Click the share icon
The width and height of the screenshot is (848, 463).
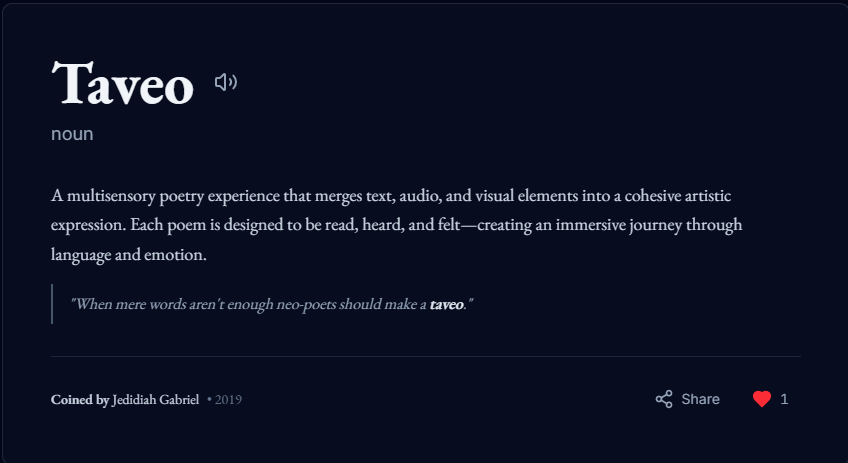[x=664, y=399]
